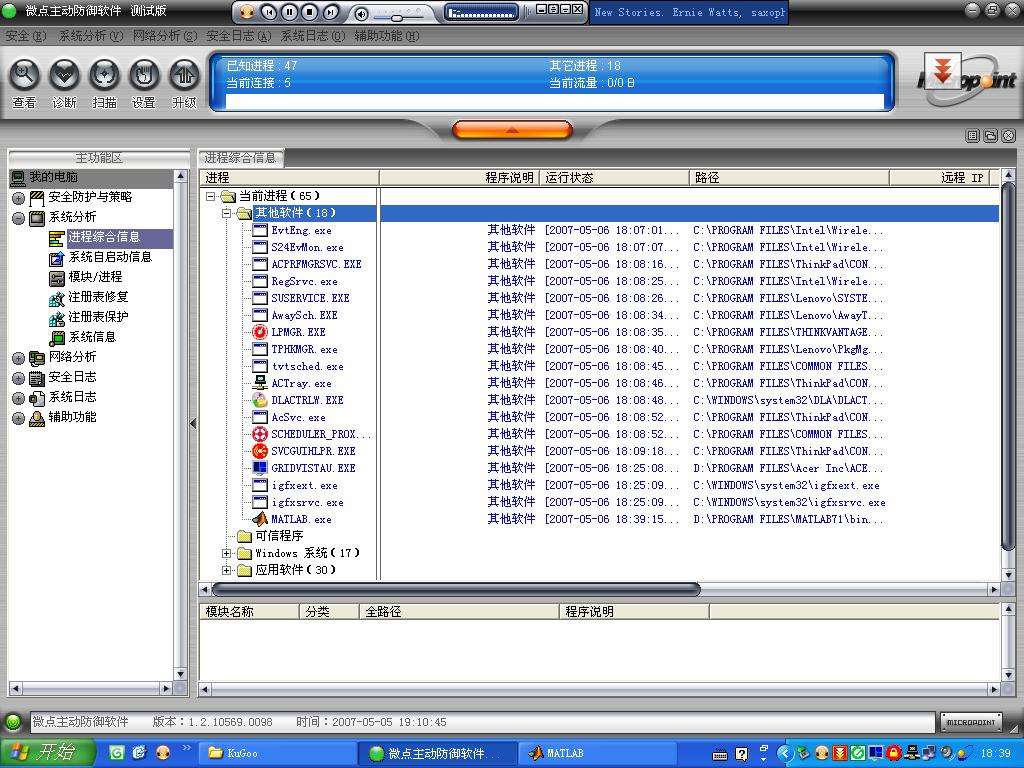1024x768 pixels.
Task: Expand the 辅助功能 sidebar node
Action: point(18,418)
